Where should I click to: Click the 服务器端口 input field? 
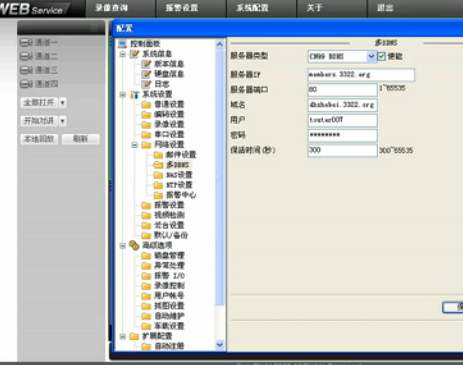(x=342, y=89)
